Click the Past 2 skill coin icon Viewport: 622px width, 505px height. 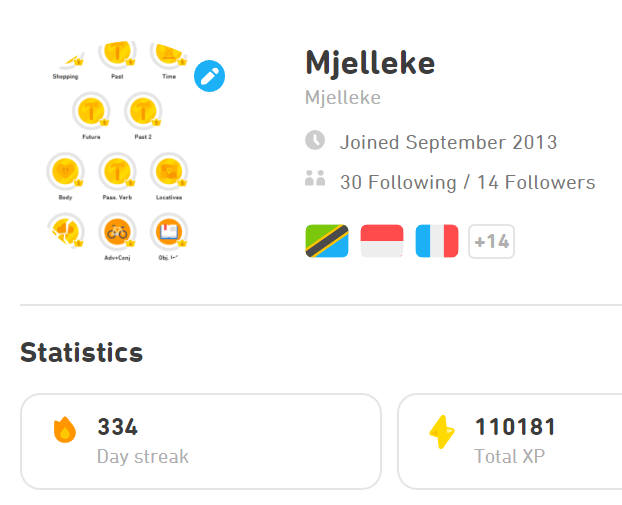143,111
